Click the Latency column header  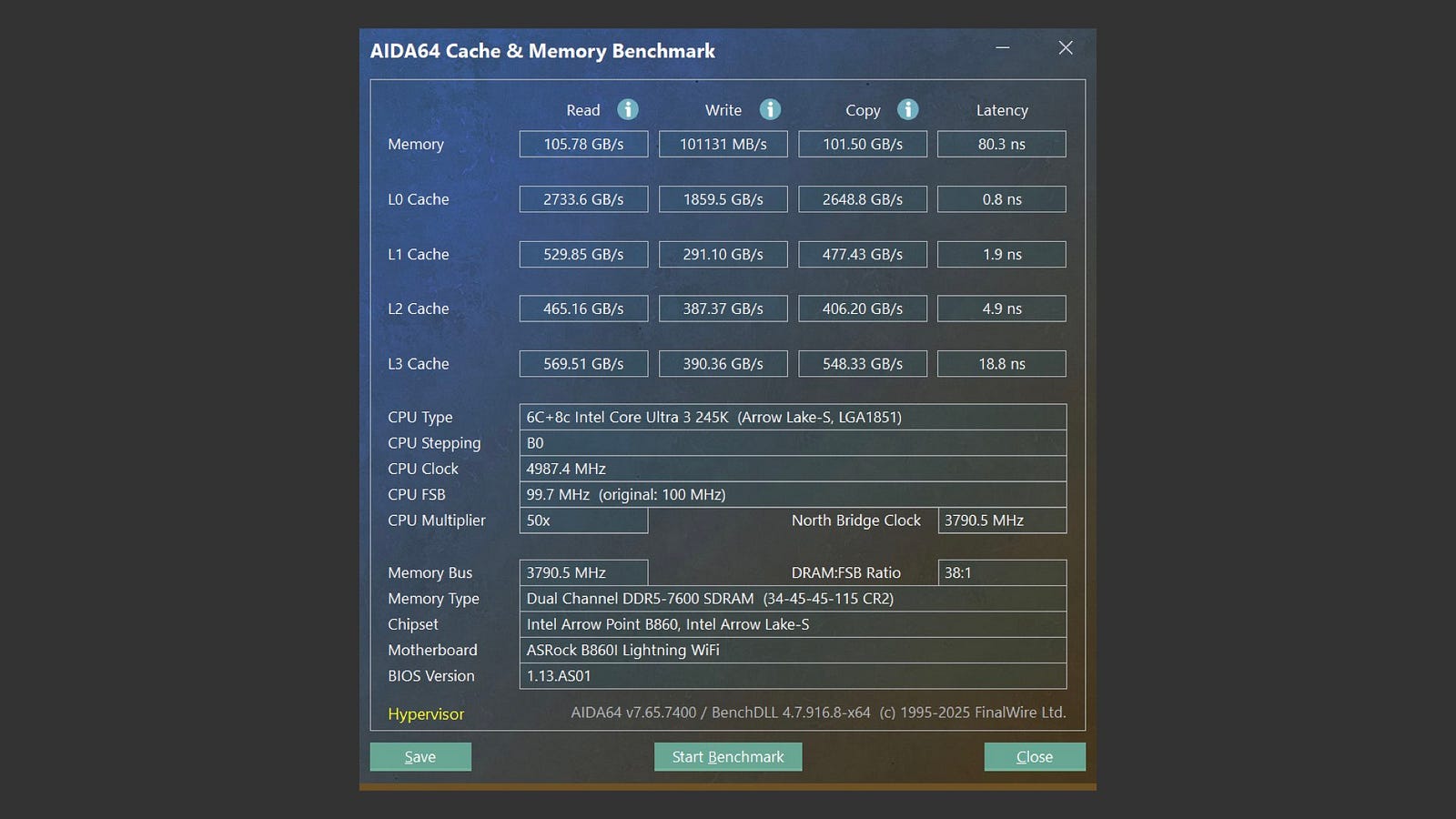(1002, 110)
